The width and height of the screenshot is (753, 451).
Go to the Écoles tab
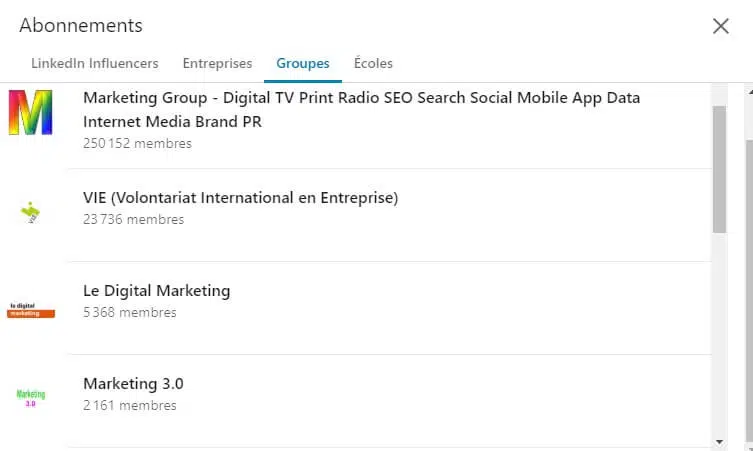[373, 63]
